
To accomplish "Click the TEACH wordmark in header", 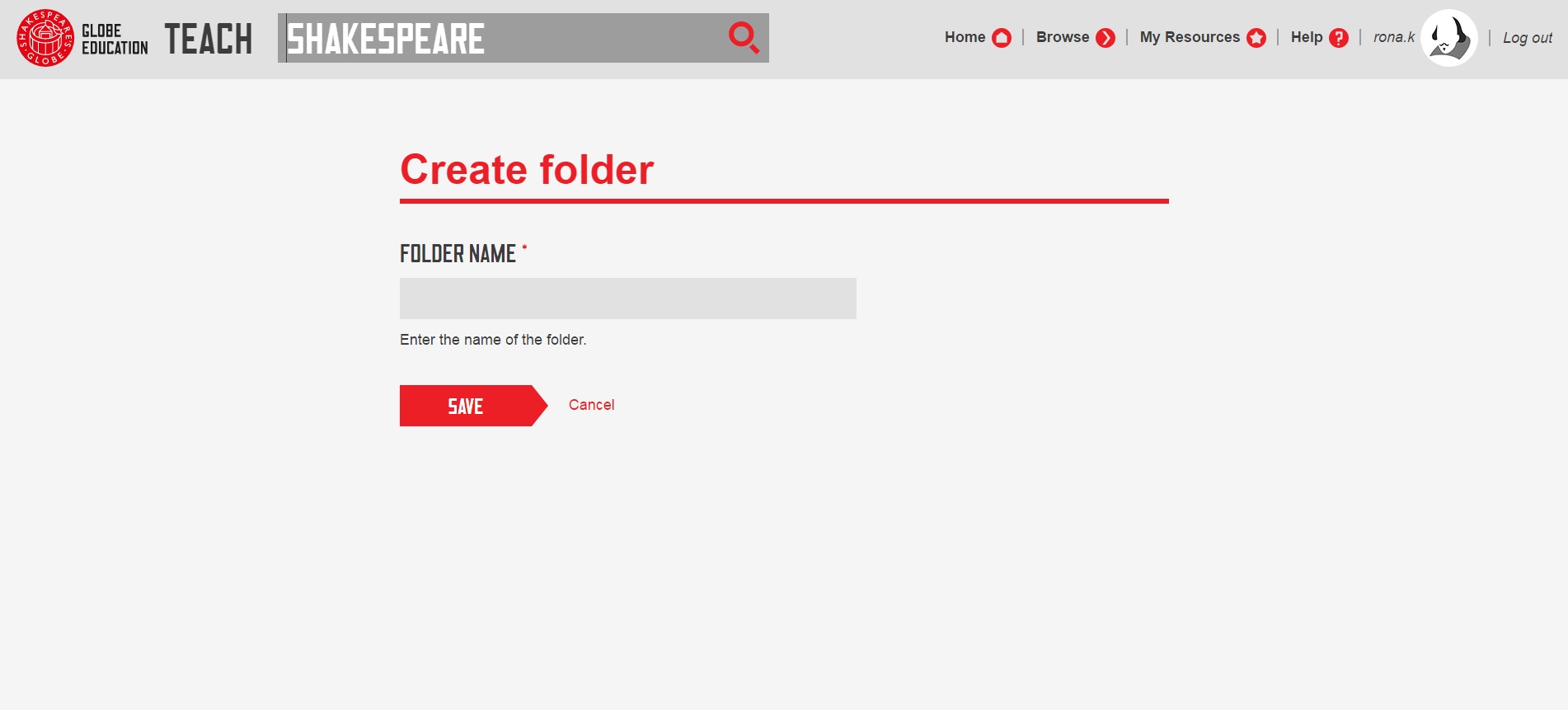I will [209, 39].
